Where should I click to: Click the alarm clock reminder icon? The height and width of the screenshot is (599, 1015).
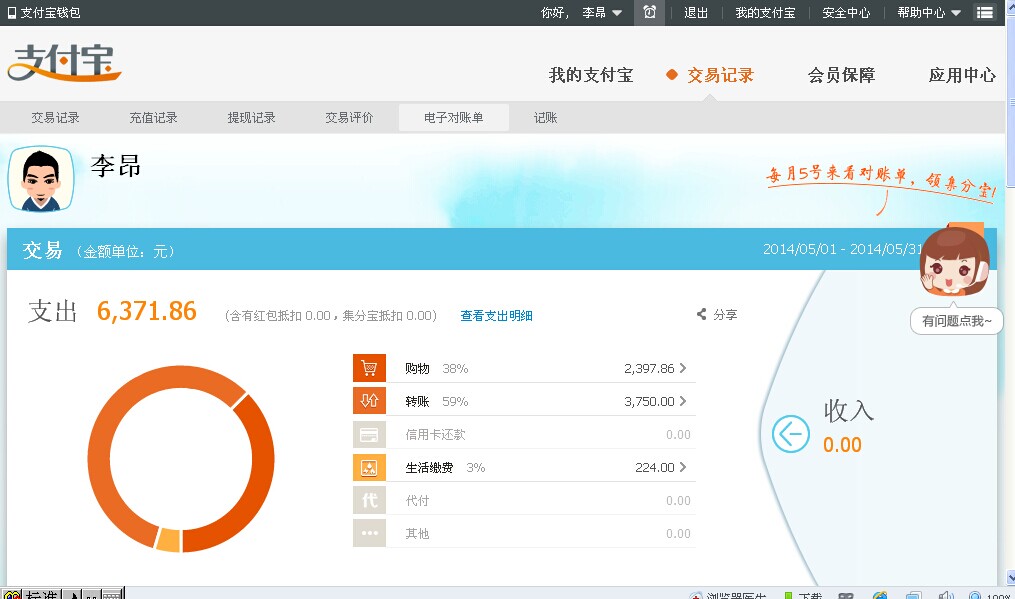tap(650, 13)
